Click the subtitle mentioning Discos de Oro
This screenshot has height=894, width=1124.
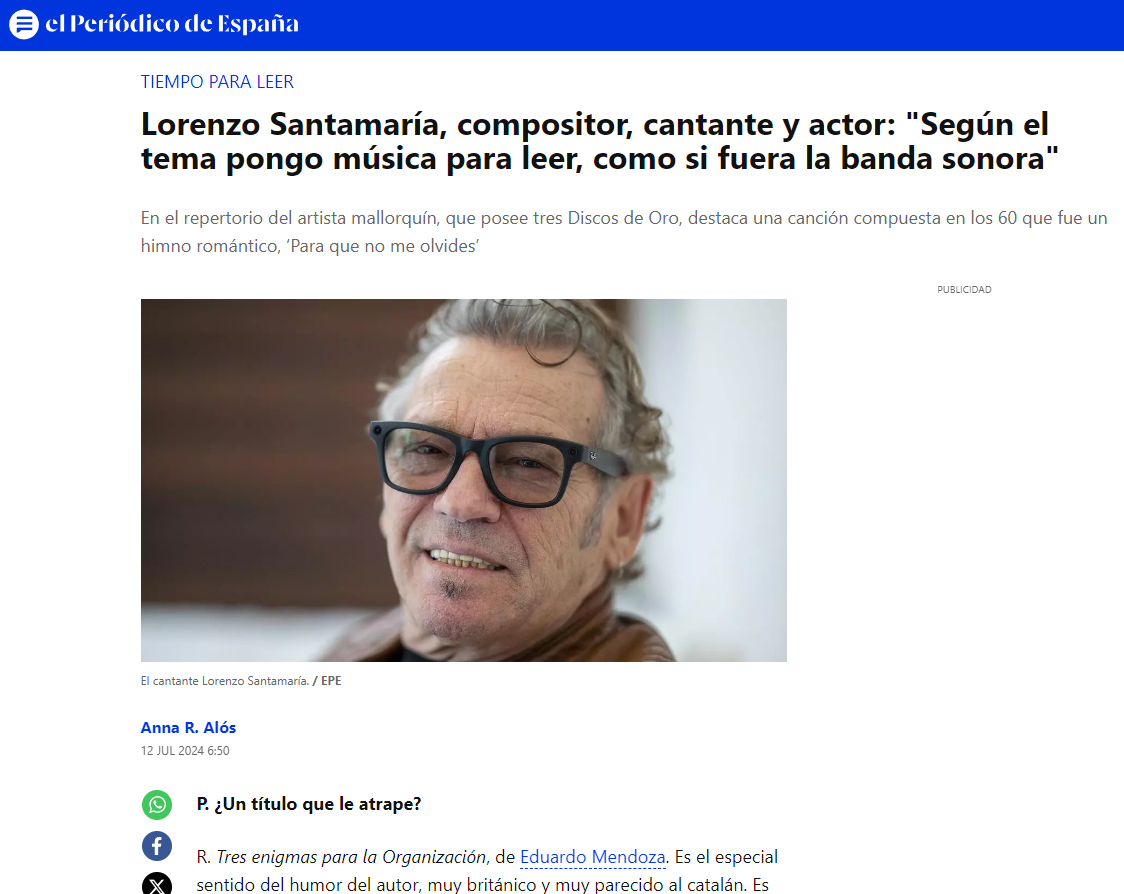[624, 232]
